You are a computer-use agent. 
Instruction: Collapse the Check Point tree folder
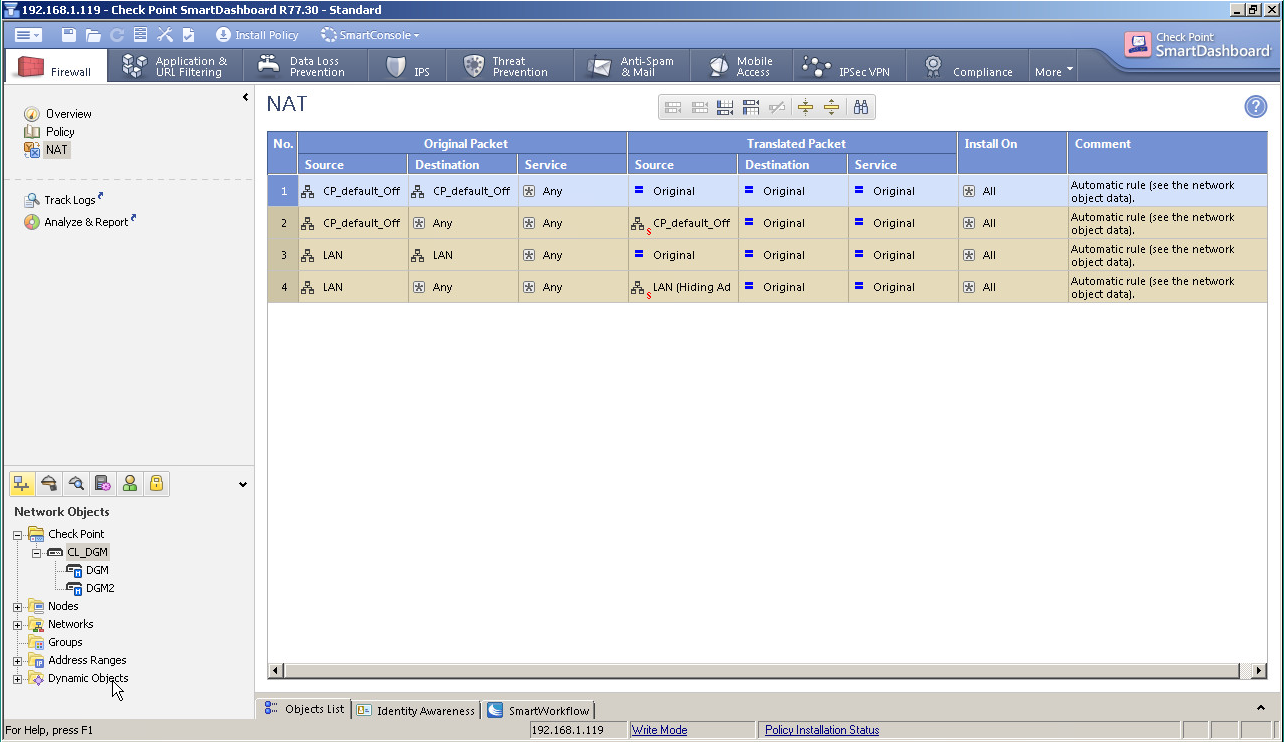tap(17, 534)
